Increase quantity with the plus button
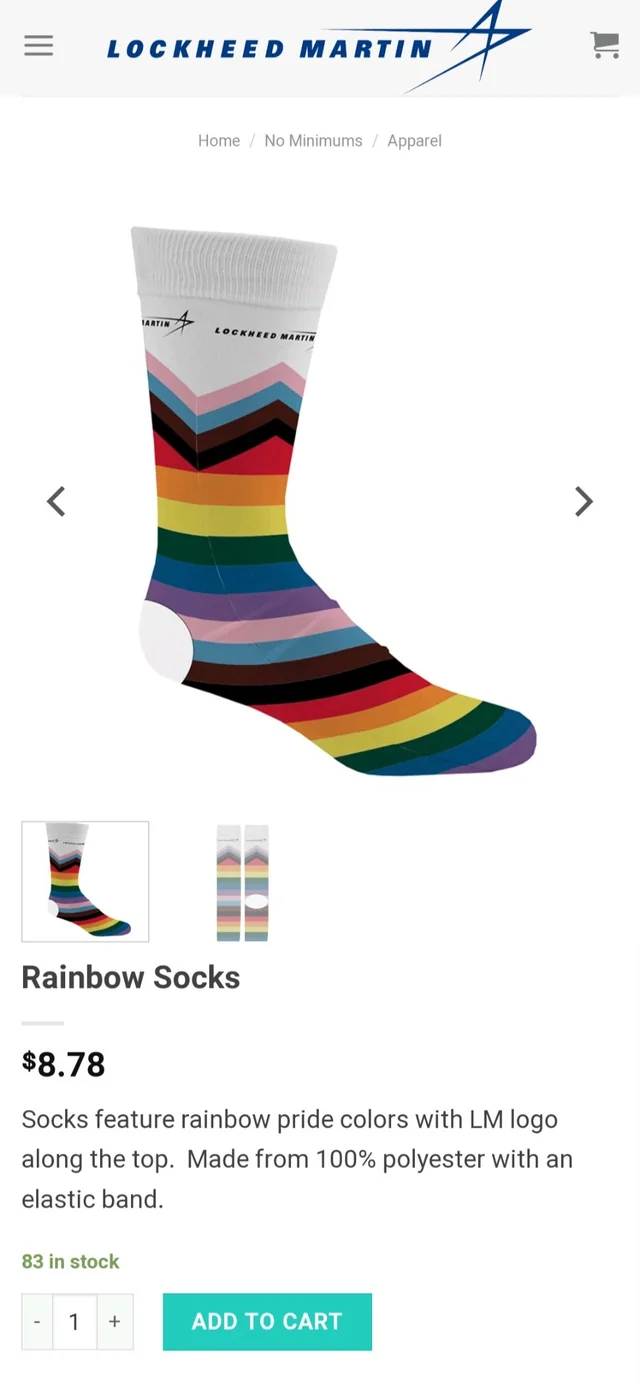The width and height of the screenshot is (640, 1384). [115, 1321]
